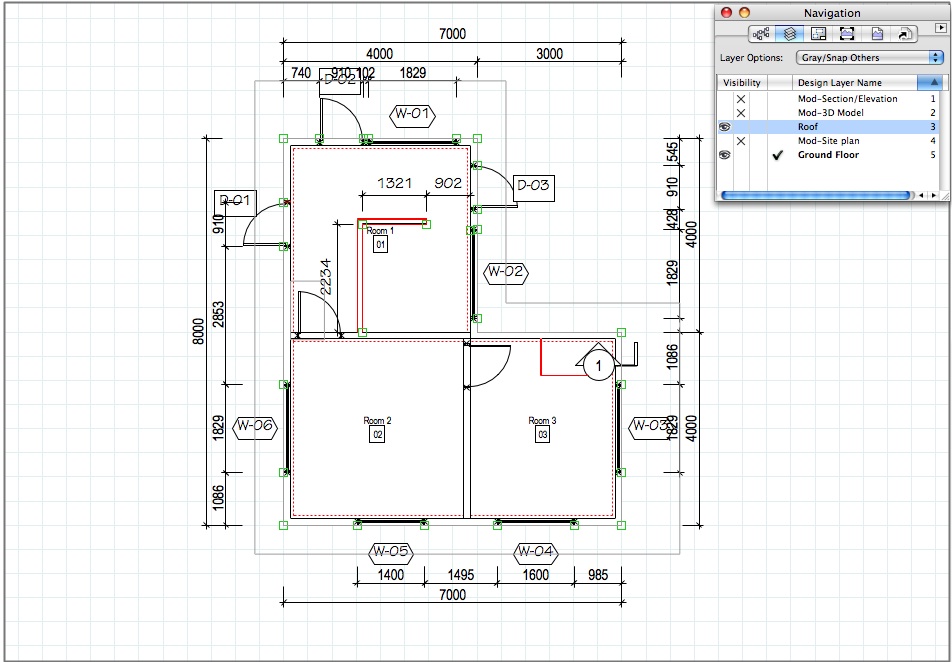Open the Layer Options dropdown

869,58
